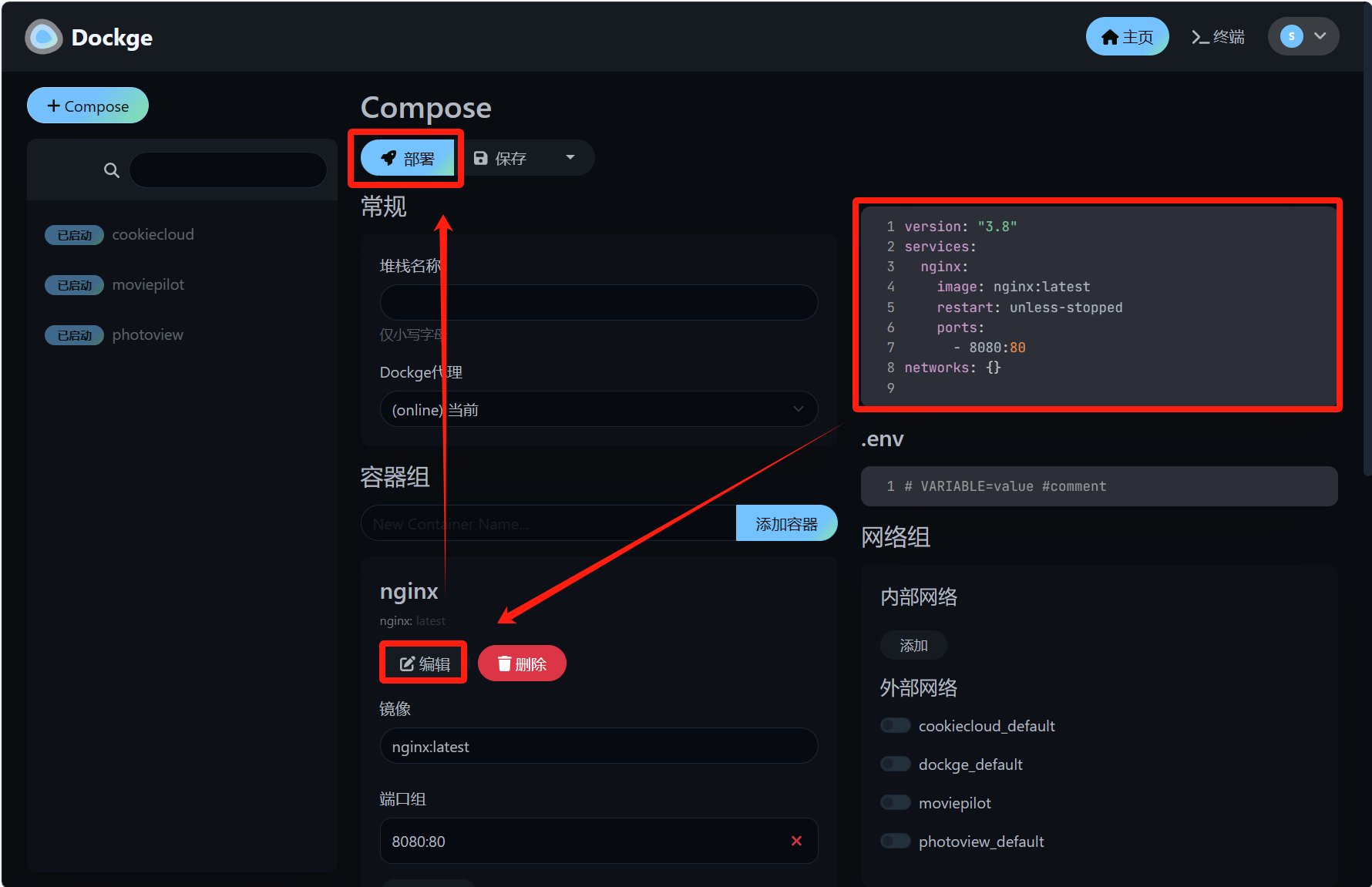Focus the 堆栈名称 stack name field

coord(599,302)
